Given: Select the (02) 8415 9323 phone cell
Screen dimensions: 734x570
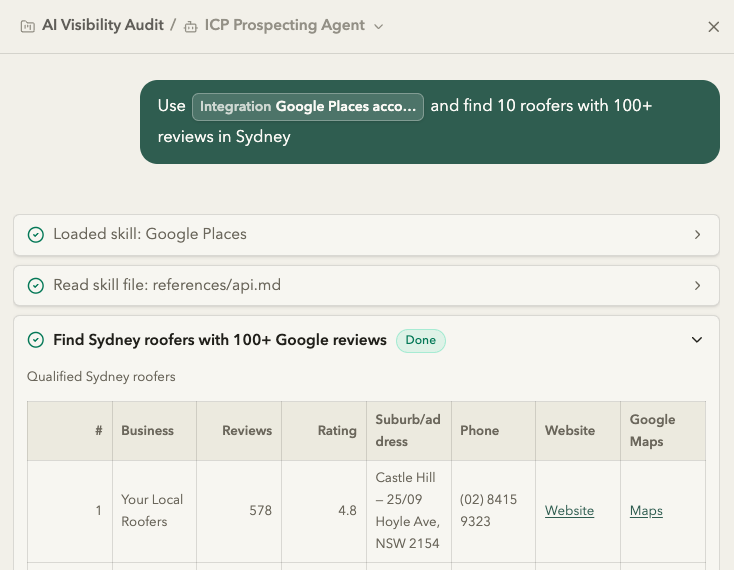Looking at the screenshot, I should pos(493,511).
